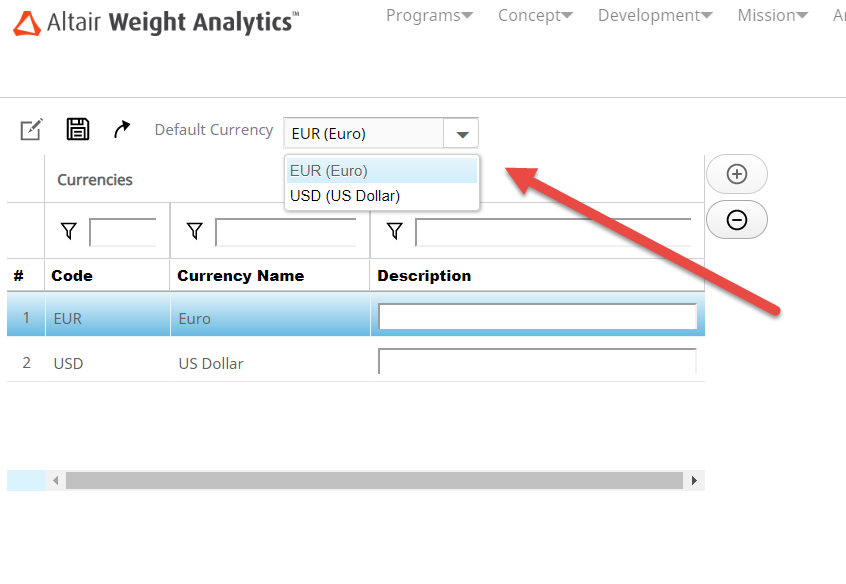Click the Code filter text box
846x584 pixels.
tap(123, 232)
